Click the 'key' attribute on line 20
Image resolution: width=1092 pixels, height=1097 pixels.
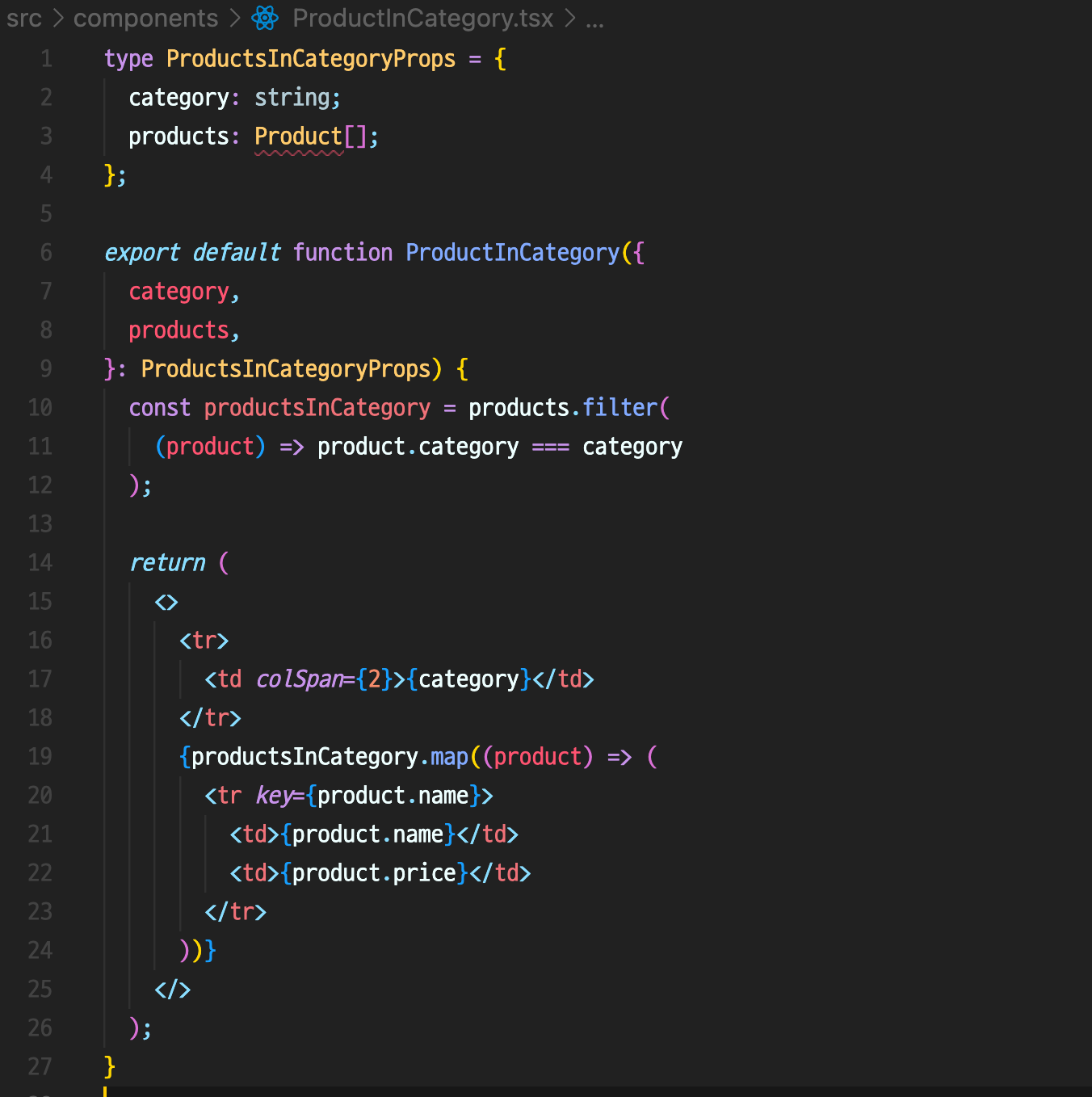tap(274, 796)
